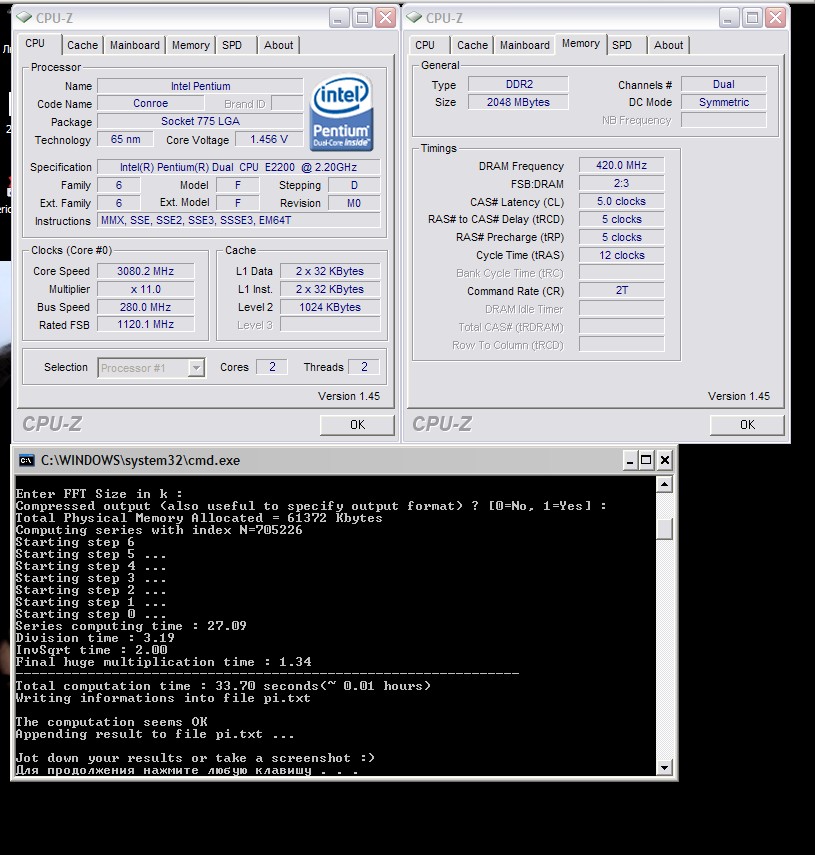Image resolution: width=815 pixels, height=855 pixels.
Task: Click OK in the right CPU-Z window
Action: [747, 425]
